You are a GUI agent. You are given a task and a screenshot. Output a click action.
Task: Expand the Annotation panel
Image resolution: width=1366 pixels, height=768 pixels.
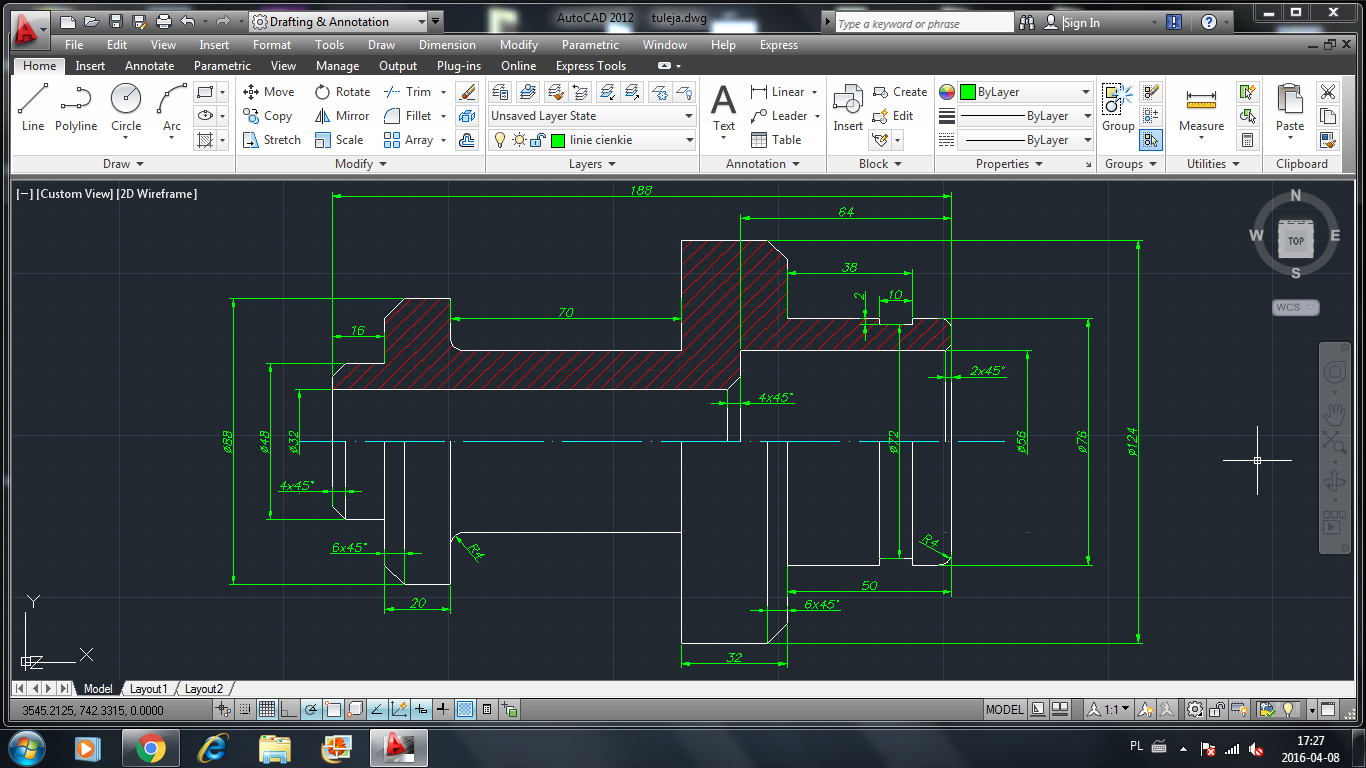(762, 164)
